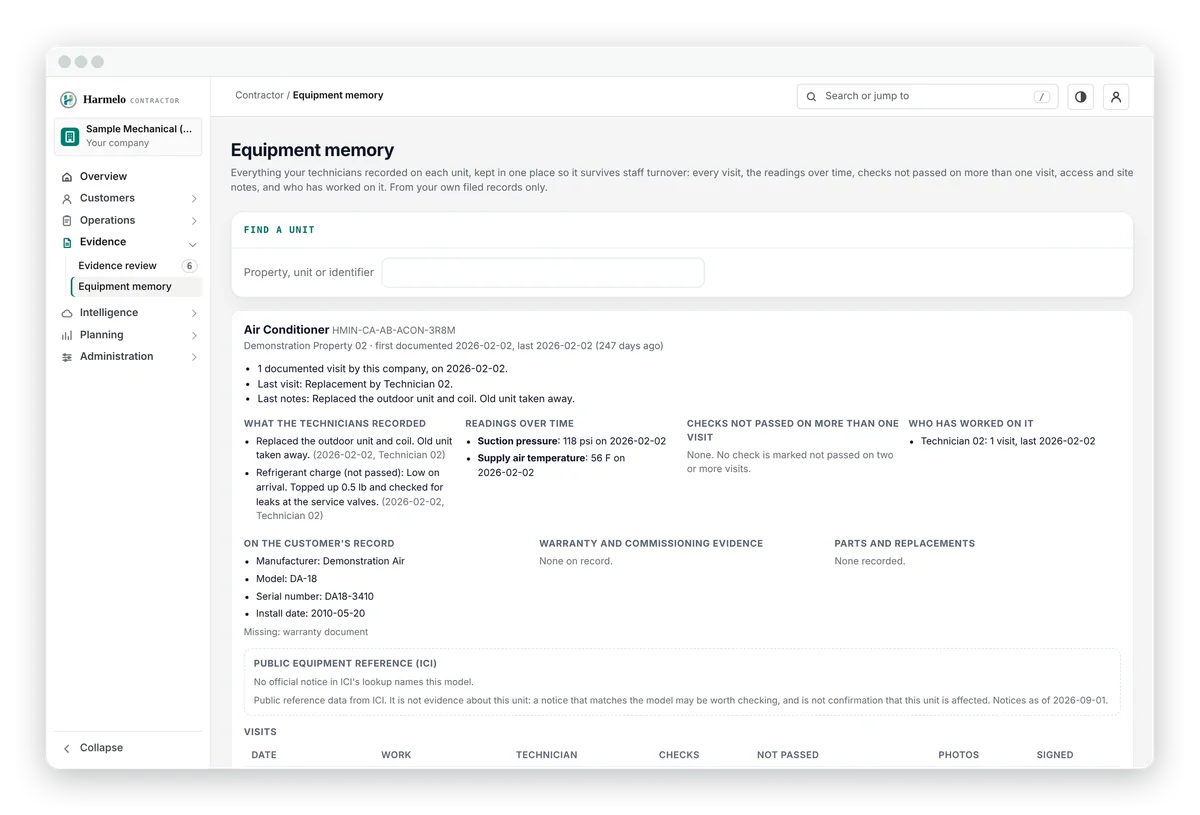Select Equipment memory in the sidebar
Image resolution: width=1200 pixels, height=815 pixels.
[x=136, y=287]
